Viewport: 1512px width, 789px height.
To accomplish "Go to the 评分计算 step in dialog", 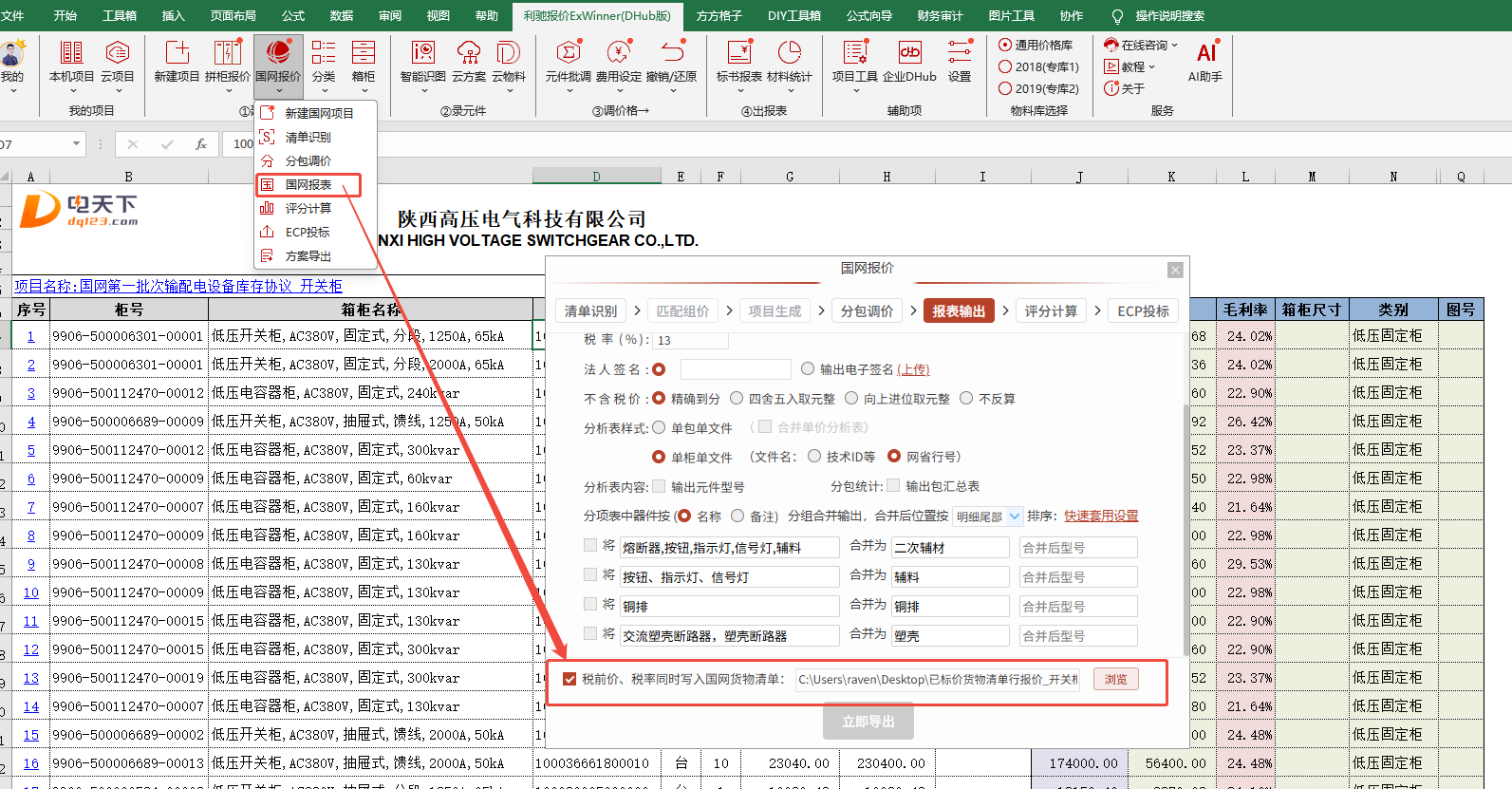I will tap(1051, 310).
